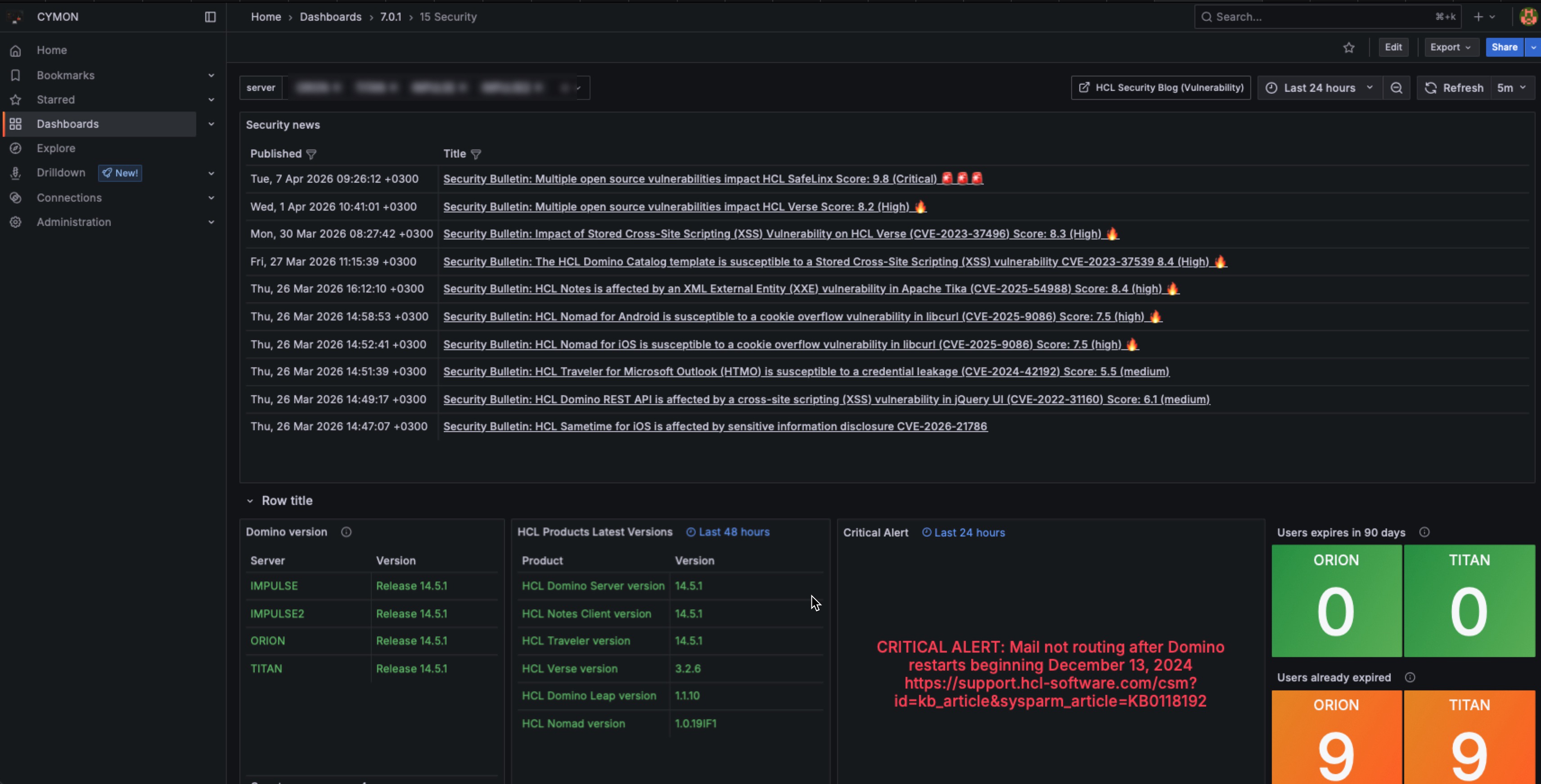Filter by Published column filter icon
Viewport: 1541px width, 784px height.
coord(311,154)
